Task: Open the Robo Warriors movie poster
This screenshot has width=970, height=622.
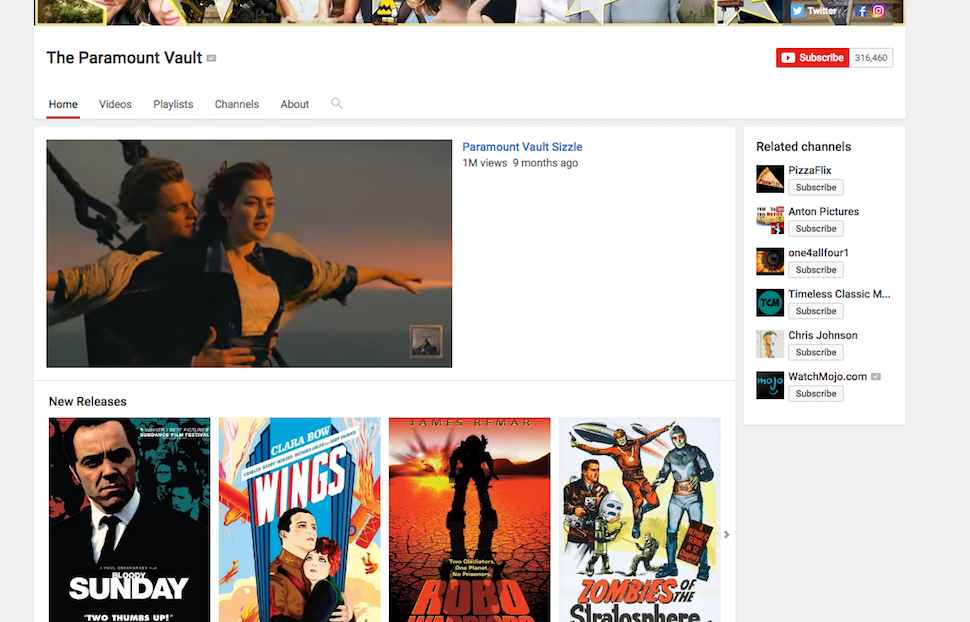Action: click(470, 520)
